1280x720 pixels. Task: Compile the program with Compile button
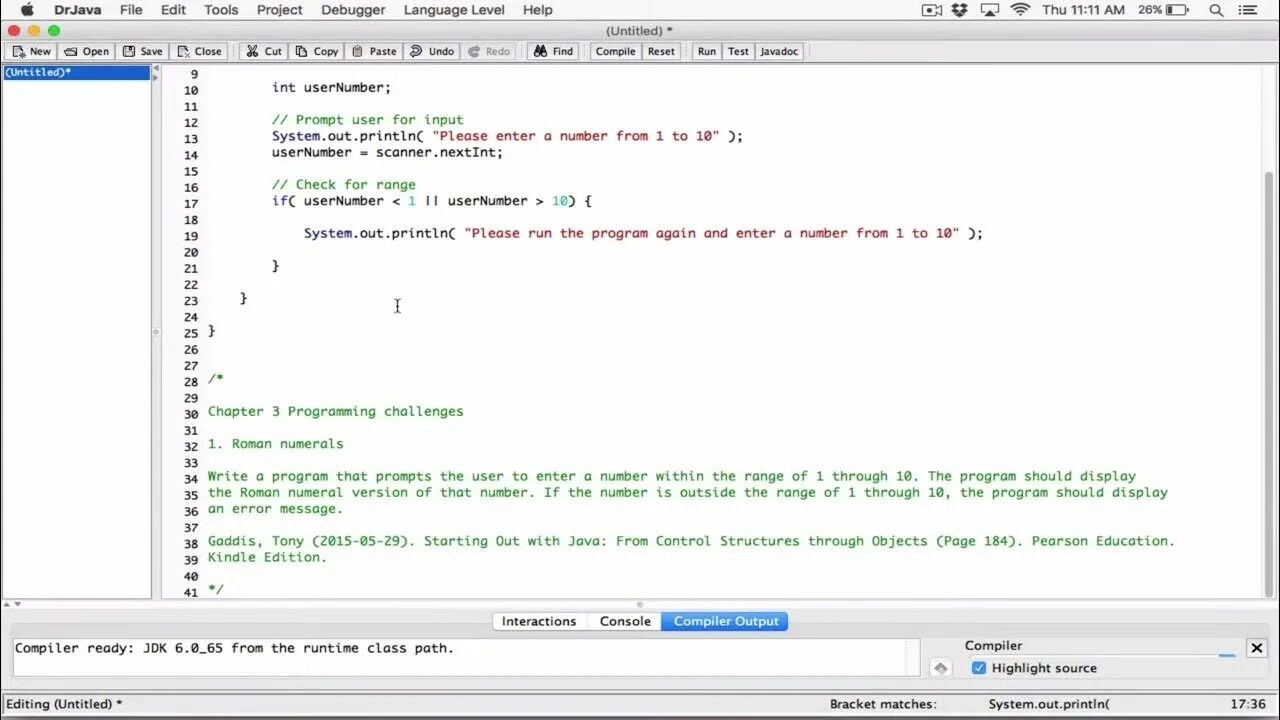615,51
